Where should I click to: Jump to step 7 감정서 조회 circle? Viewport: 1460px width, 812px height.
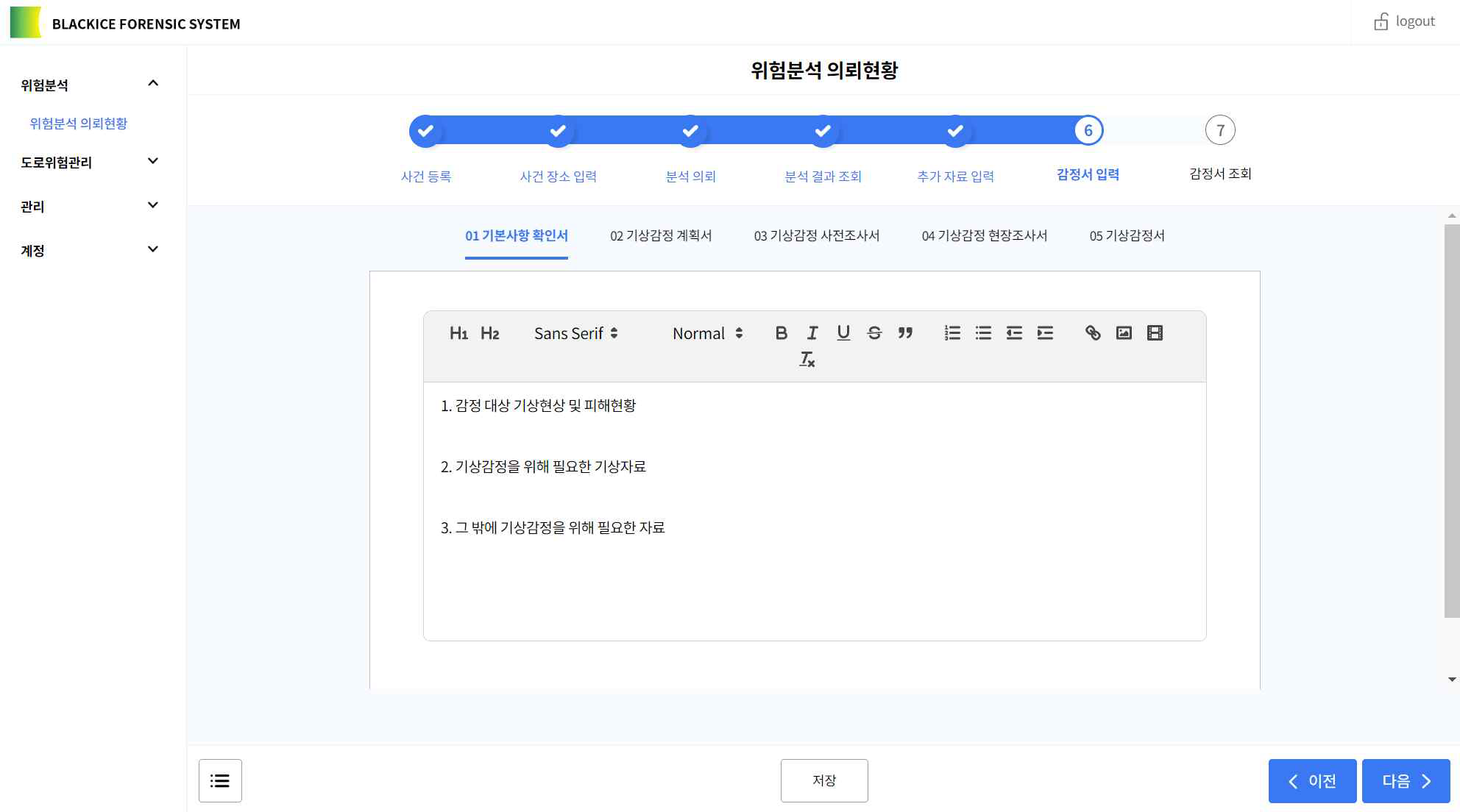click(1220, 131)
